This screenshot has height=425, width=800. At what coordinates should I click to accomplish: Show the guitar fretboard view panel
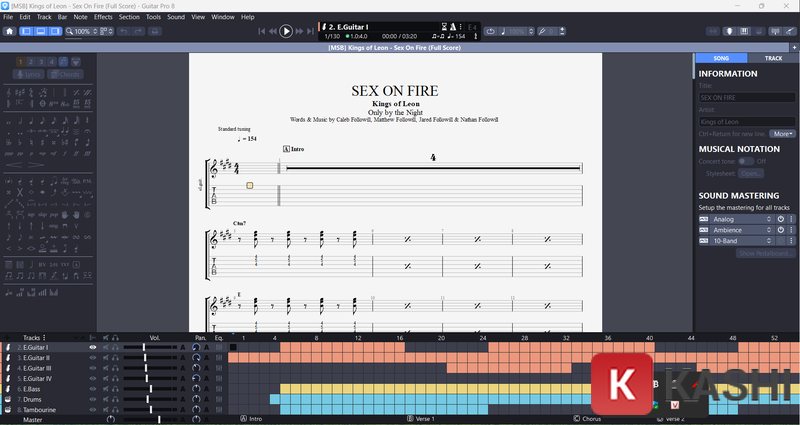729,31
